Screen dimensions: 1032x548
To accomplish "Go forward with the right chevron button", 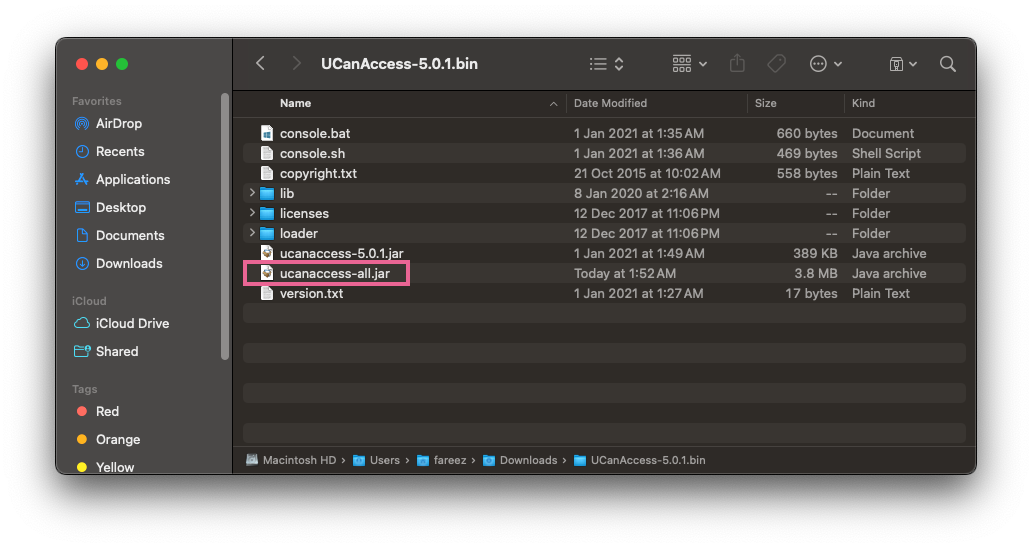I will click(296, 64).
